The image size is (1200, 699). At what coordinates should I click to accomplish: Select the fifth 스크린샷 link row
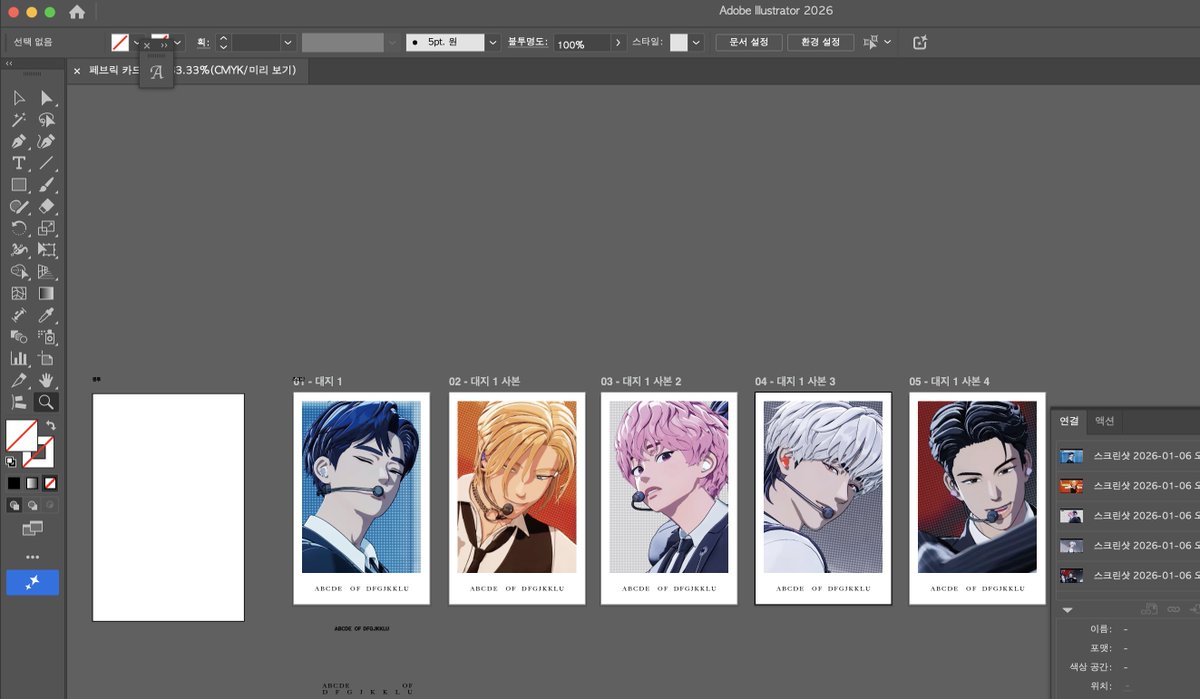click(x=1128, y=575)
